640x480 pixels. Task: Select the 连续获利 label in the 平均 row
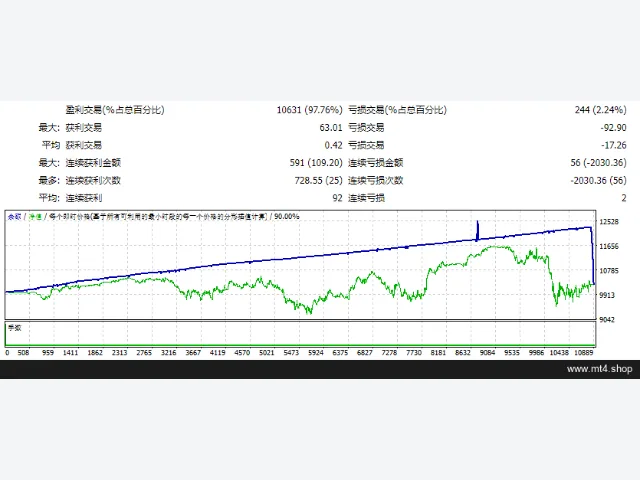coord(84,198)
